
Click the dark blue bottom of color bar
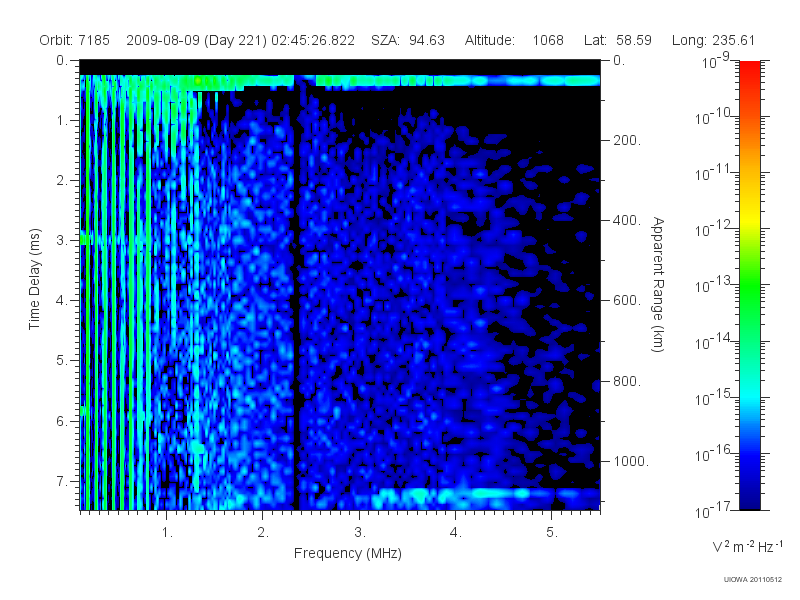(749, 500)
